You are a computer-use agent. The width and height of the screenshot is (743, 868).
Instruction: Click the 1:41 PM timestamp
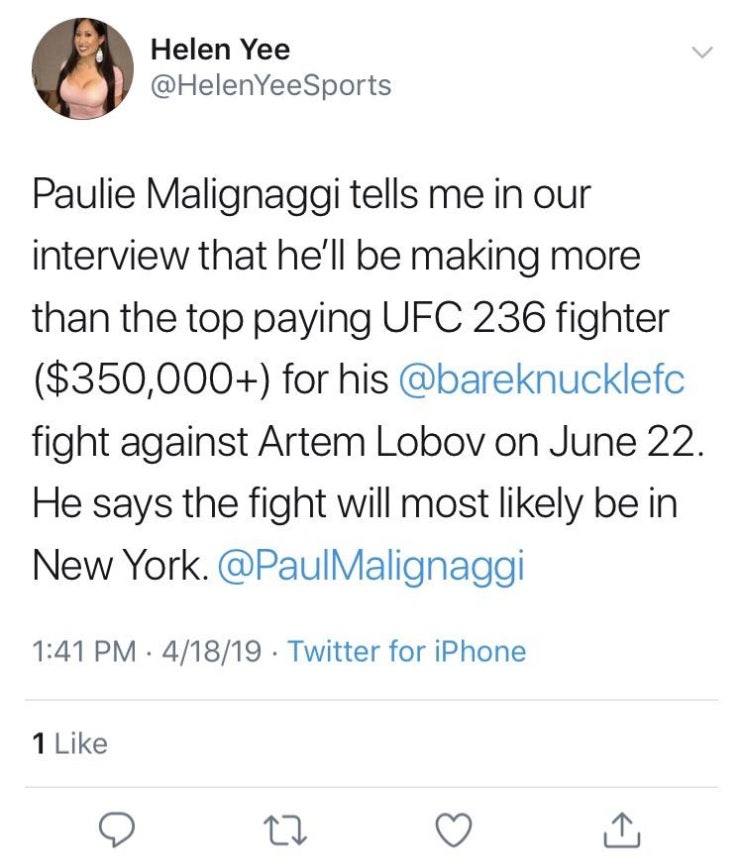pos(84,652)
